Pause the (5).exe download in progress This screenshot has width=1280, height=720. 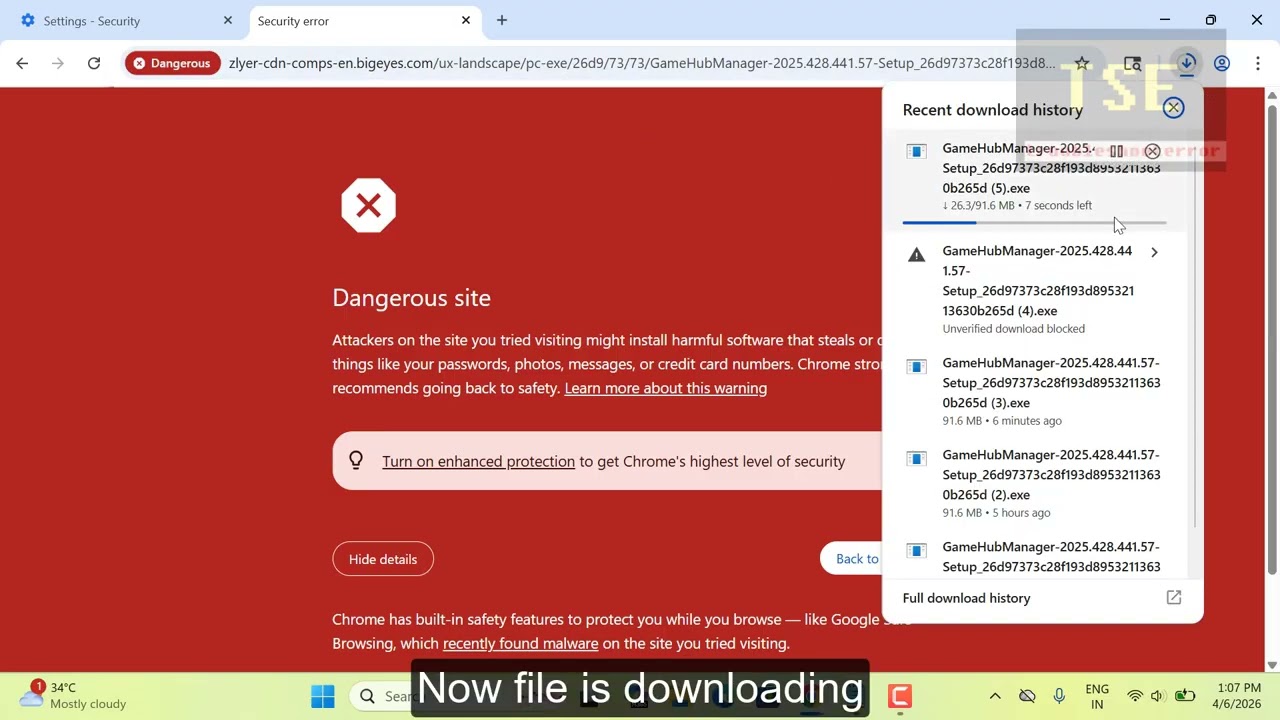1116,151
